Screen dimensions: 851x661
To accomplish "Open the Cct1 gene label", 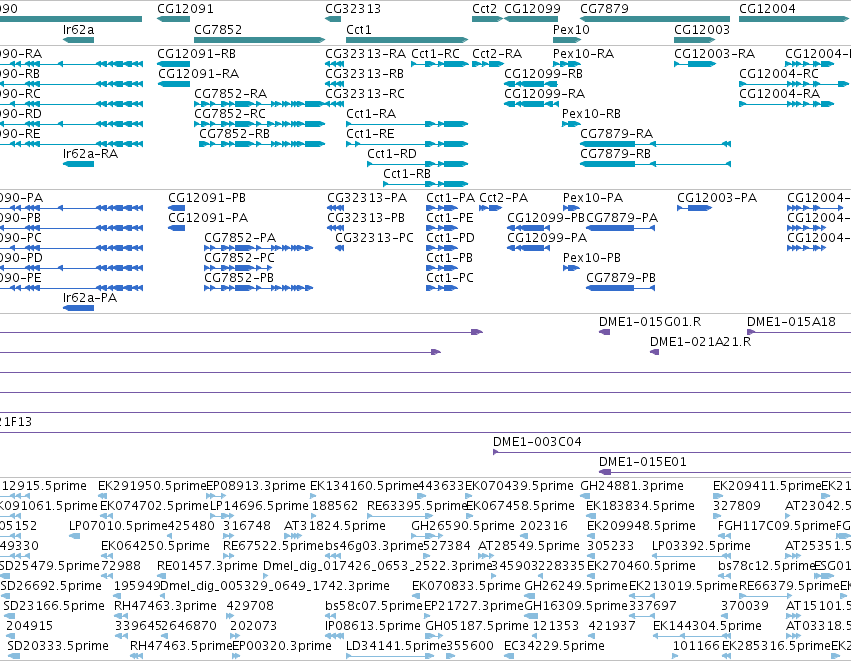I will coord(359,29).
